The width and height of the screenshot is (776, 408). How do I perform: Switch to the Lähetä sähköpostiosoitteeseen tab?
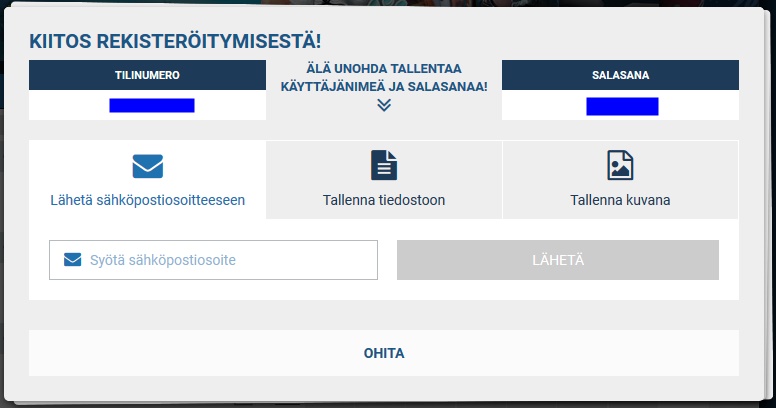coord(147,180)
